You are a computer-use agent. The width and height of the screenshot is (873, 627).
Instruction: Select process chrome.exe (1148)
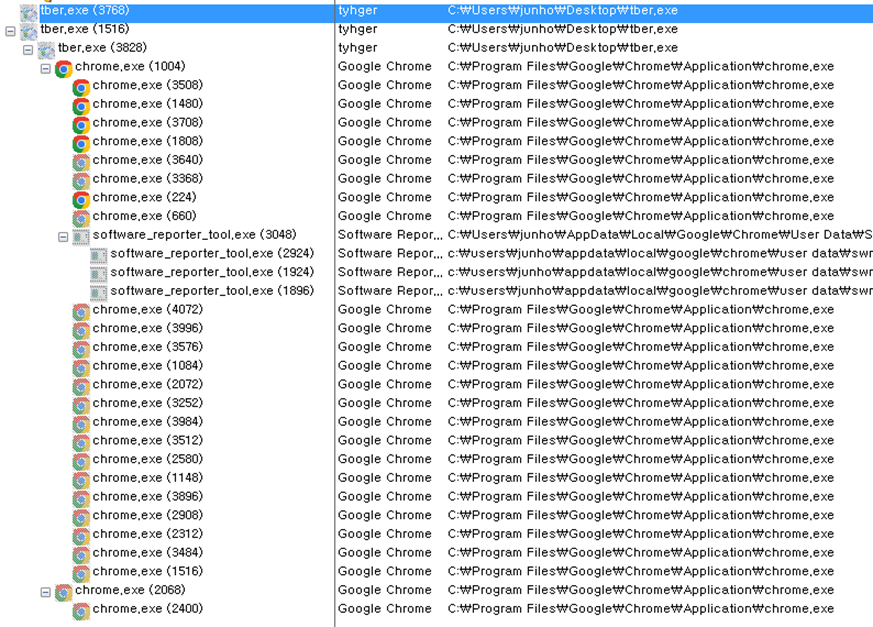click(148, 478)
